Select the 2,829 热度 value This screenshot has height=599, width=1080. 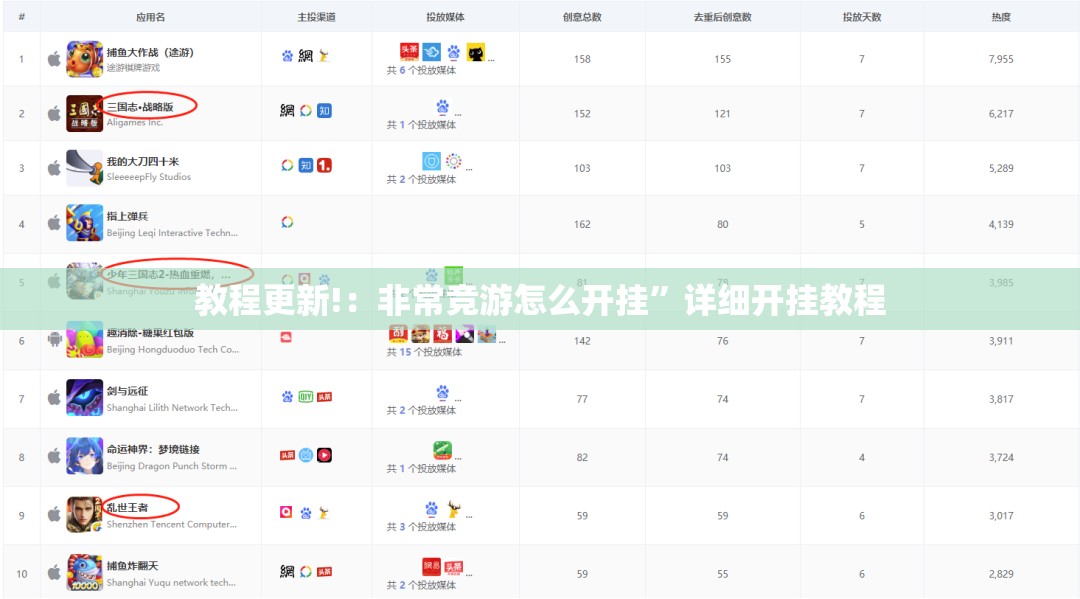coord(1001,574)
